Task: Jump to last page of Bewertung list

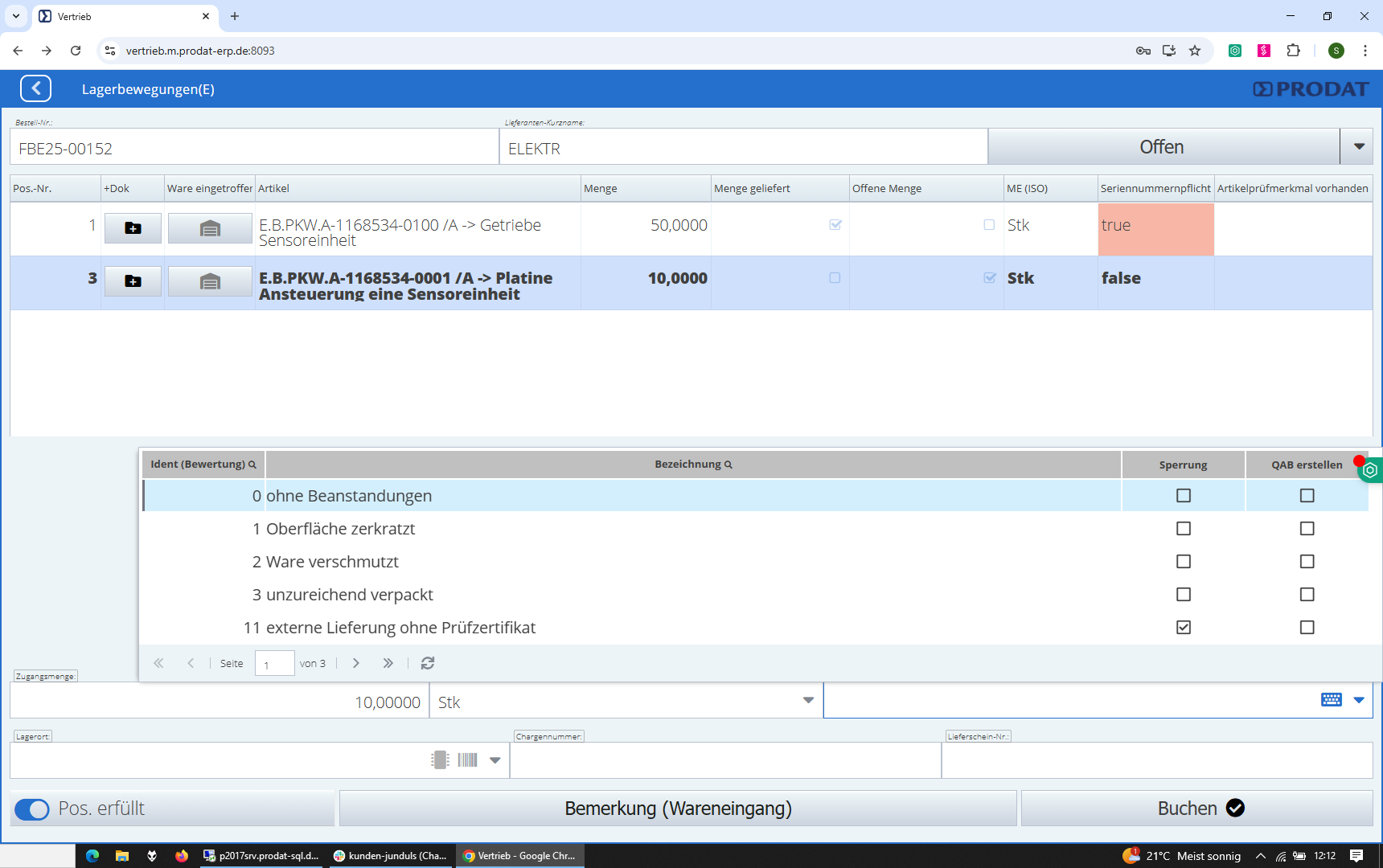Action: pyautogui.click(x=388, y=663)
